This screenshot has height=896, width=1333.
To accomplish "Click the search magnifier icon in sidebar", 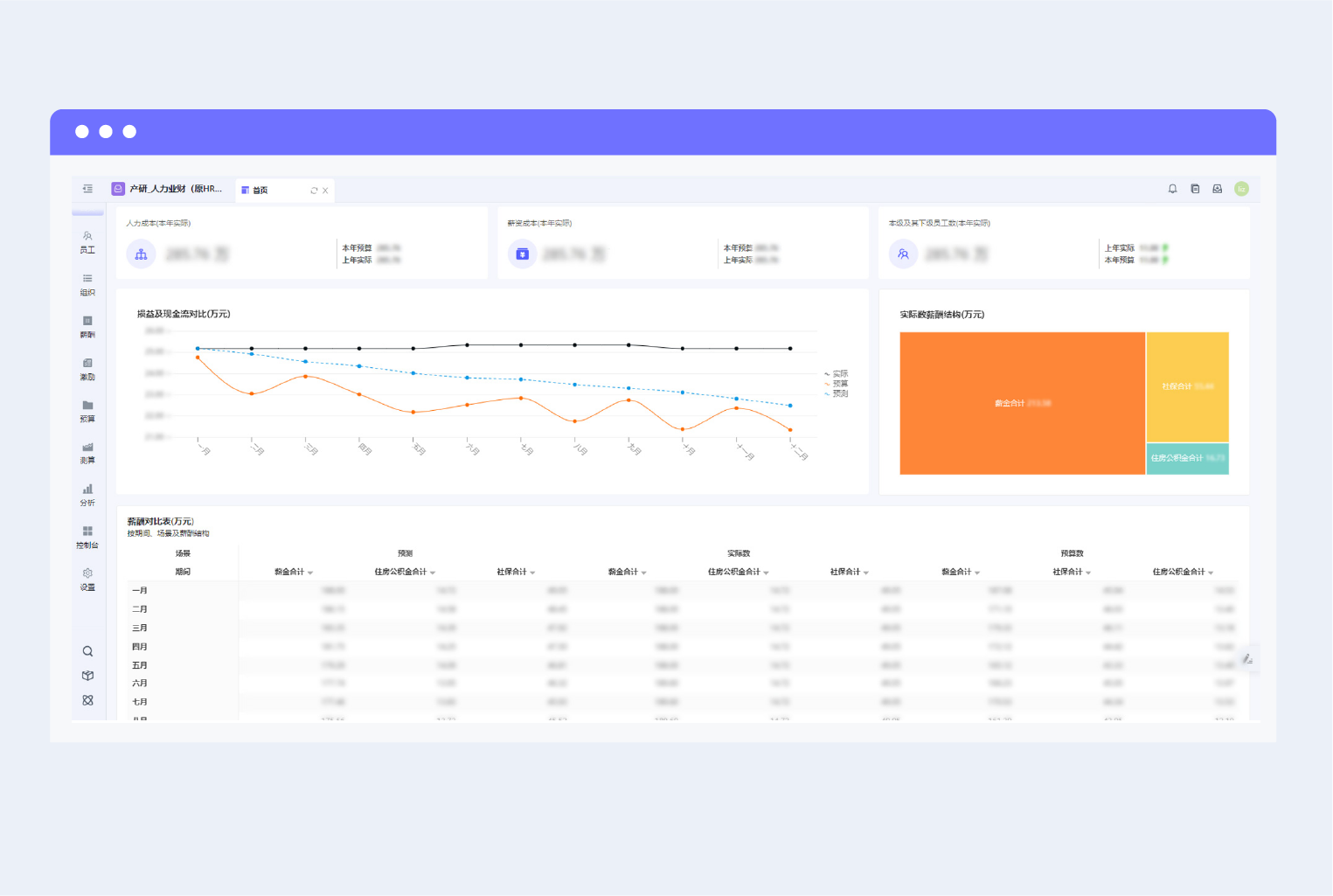I will (87, 651).
